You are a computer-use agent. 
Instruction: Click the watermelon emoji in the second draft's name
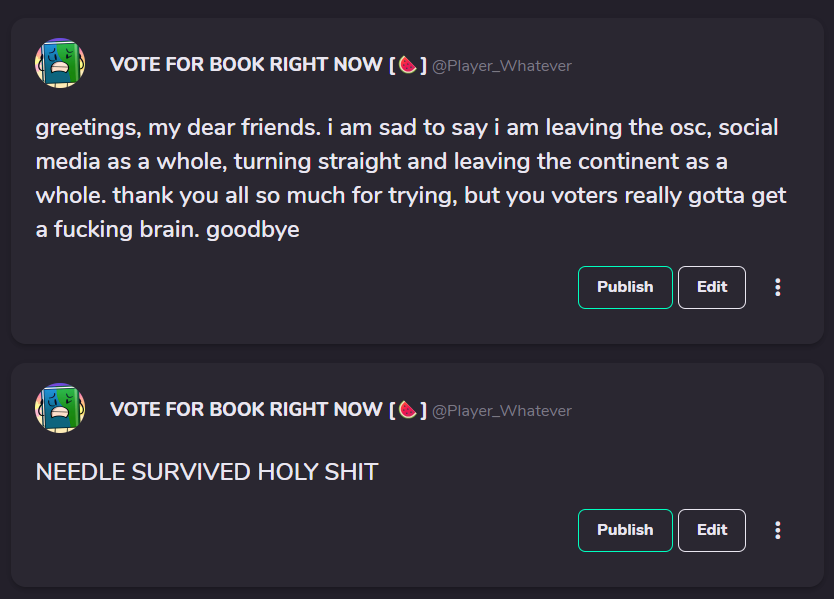(407, 409)
